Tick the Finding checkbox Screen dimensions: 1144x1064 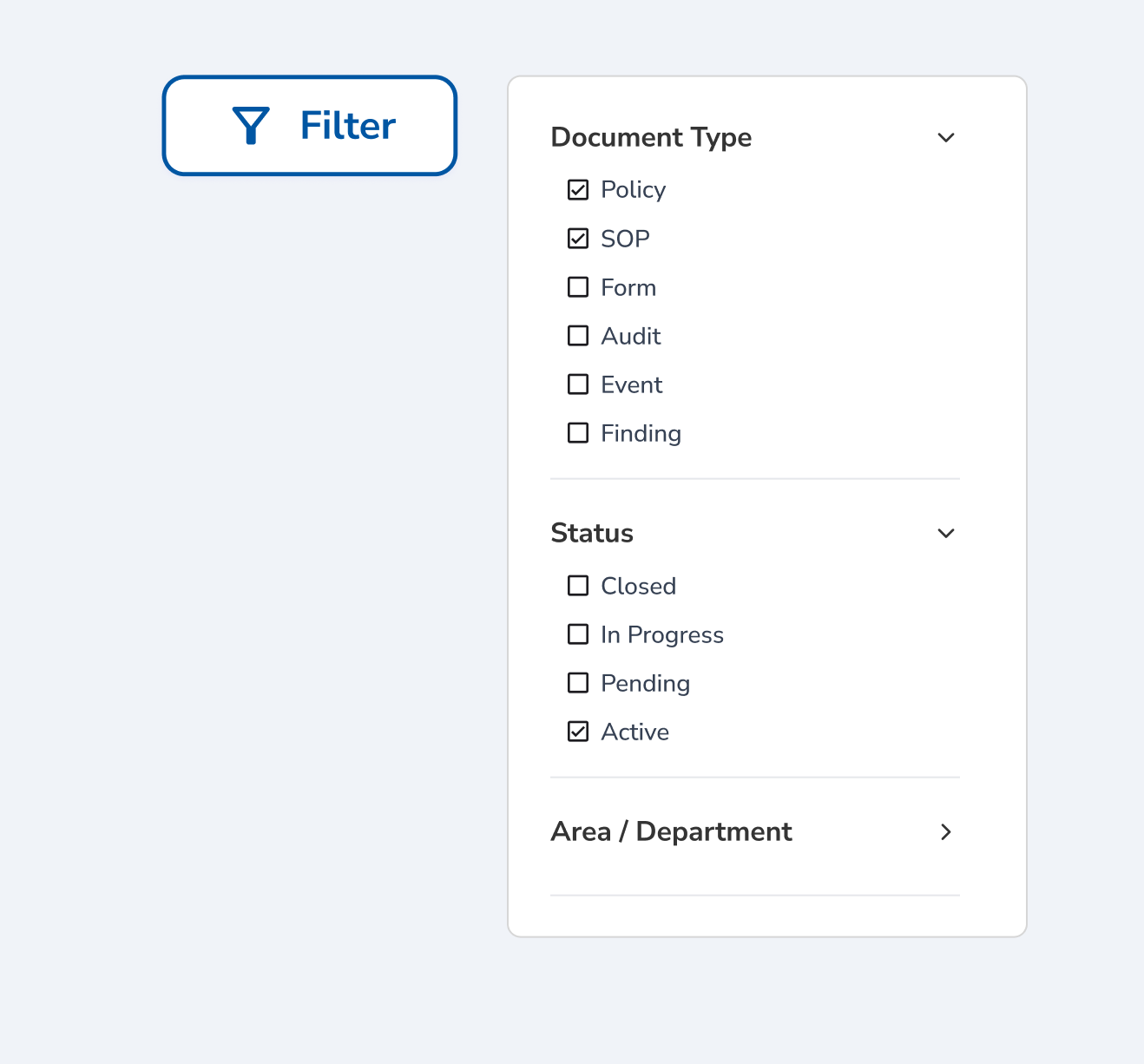pyautogui.click(x=578, y=432)
